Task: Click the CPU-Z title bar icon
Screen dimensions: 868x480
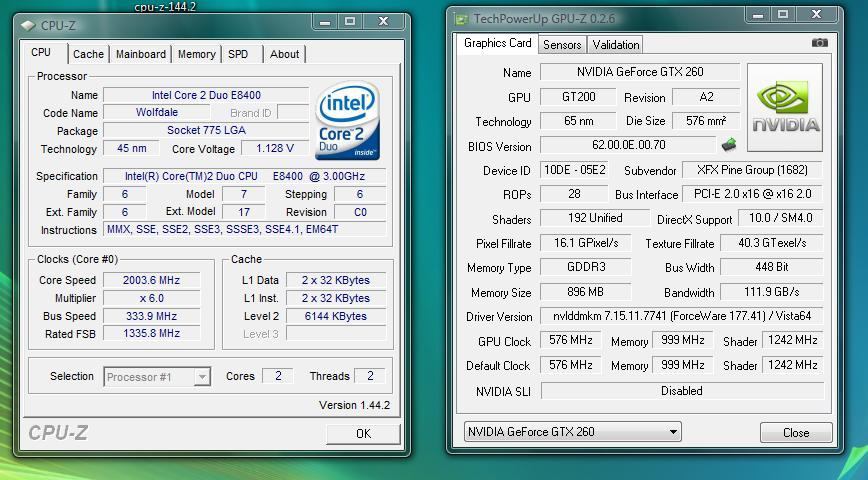Action: [x=28, y=25]
